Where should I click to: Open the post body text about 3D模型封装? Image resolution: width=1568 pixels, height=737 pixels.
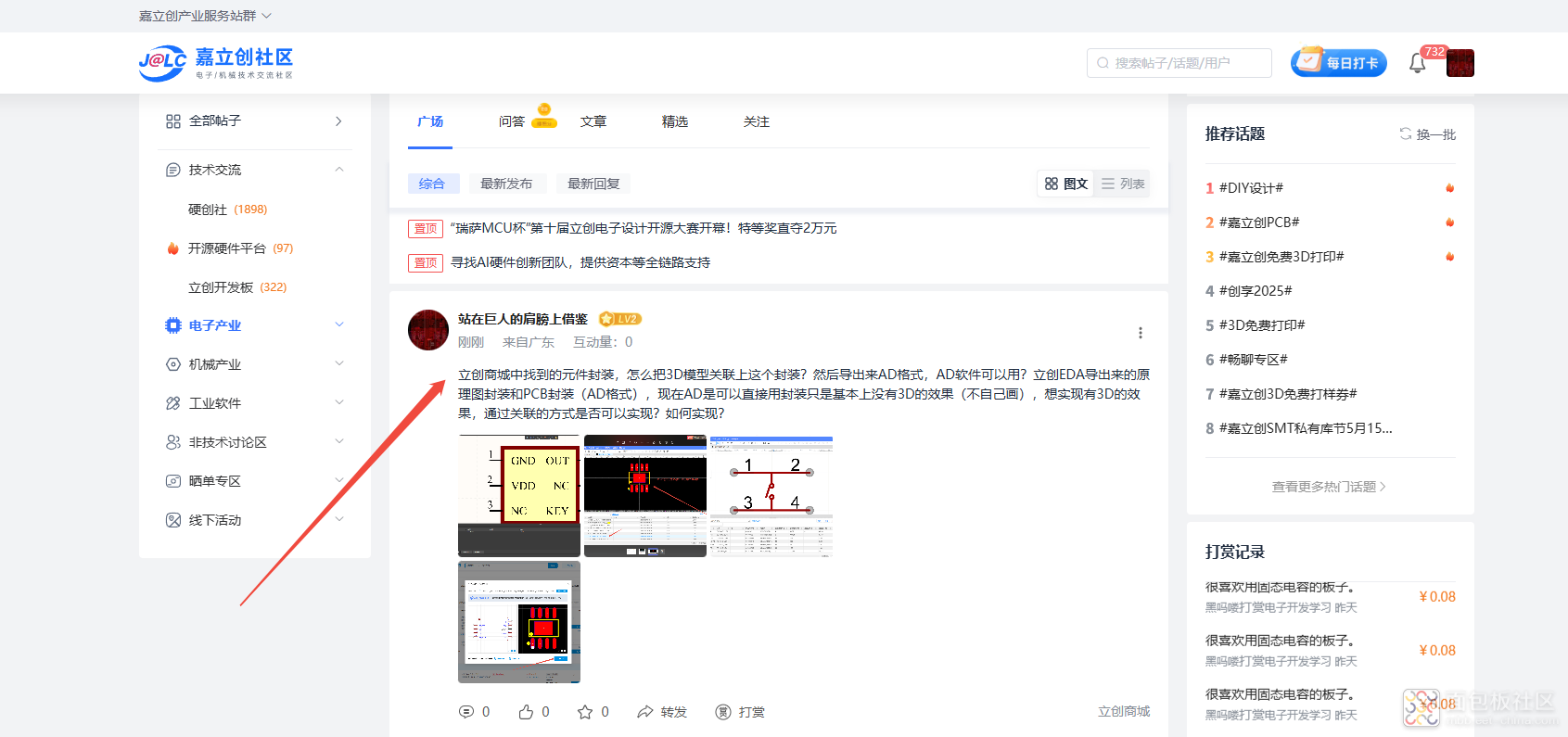(x=804, y=394)
